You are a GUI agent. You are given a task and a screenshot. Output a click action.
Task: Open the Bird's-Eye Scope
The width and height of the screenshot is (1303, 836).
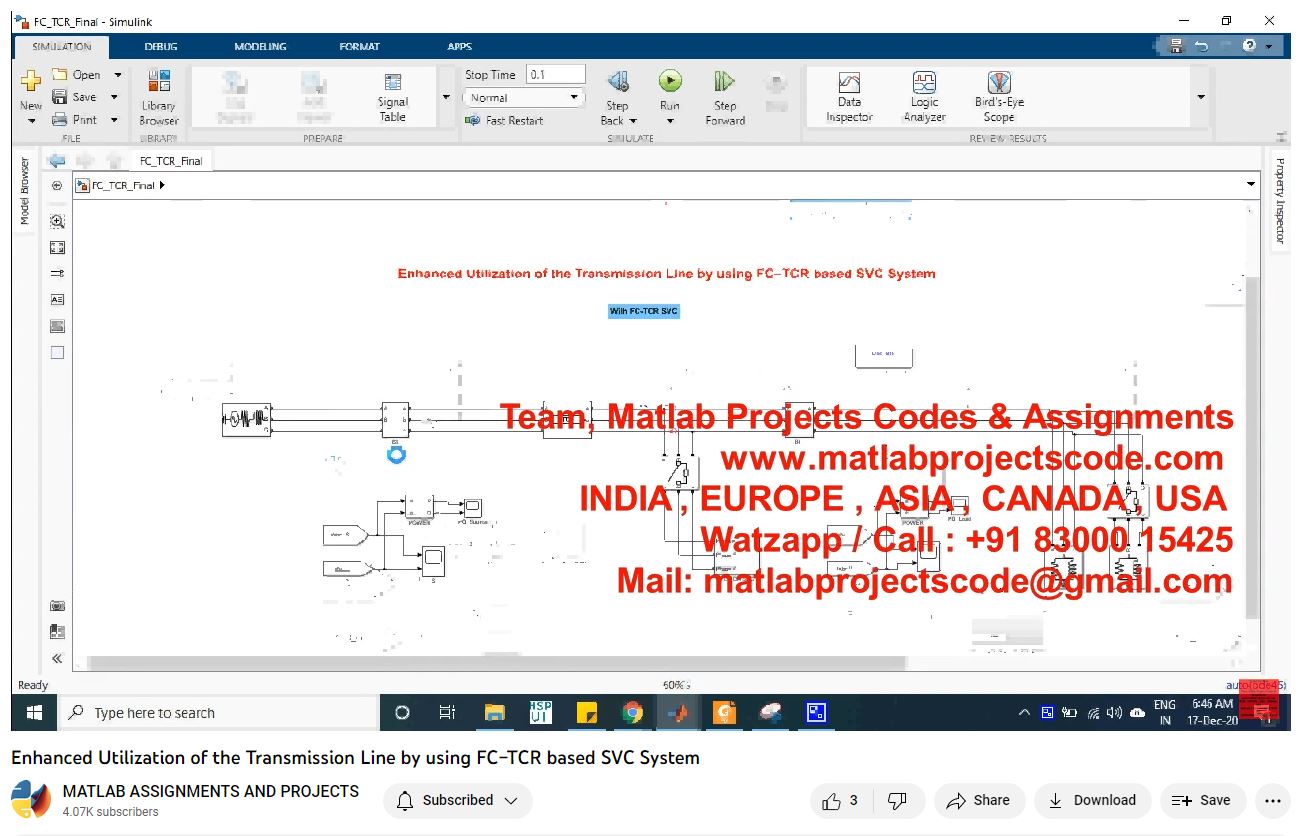click(x=999, y=97)
